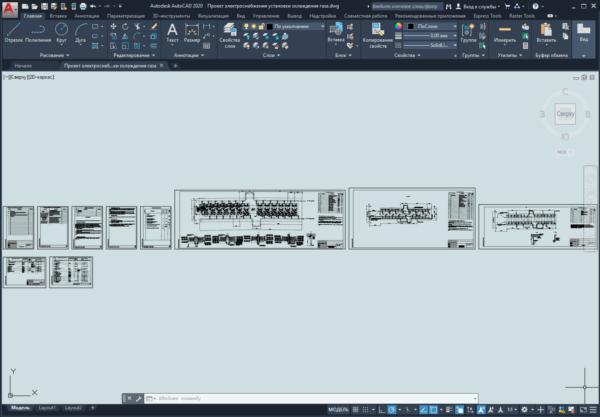Click the black ПоСлою color swatch
Viewport: 600px width, 417px height.
pos(411,26)
